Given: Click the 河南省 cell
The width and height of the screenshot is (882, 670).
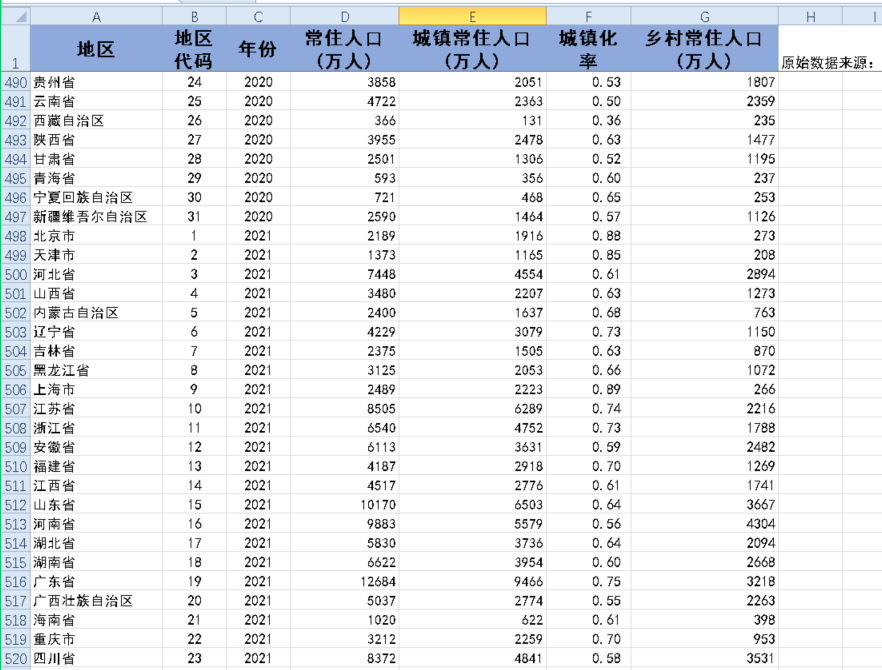Looking at the screenshot, I should click(x=96, y=524).
